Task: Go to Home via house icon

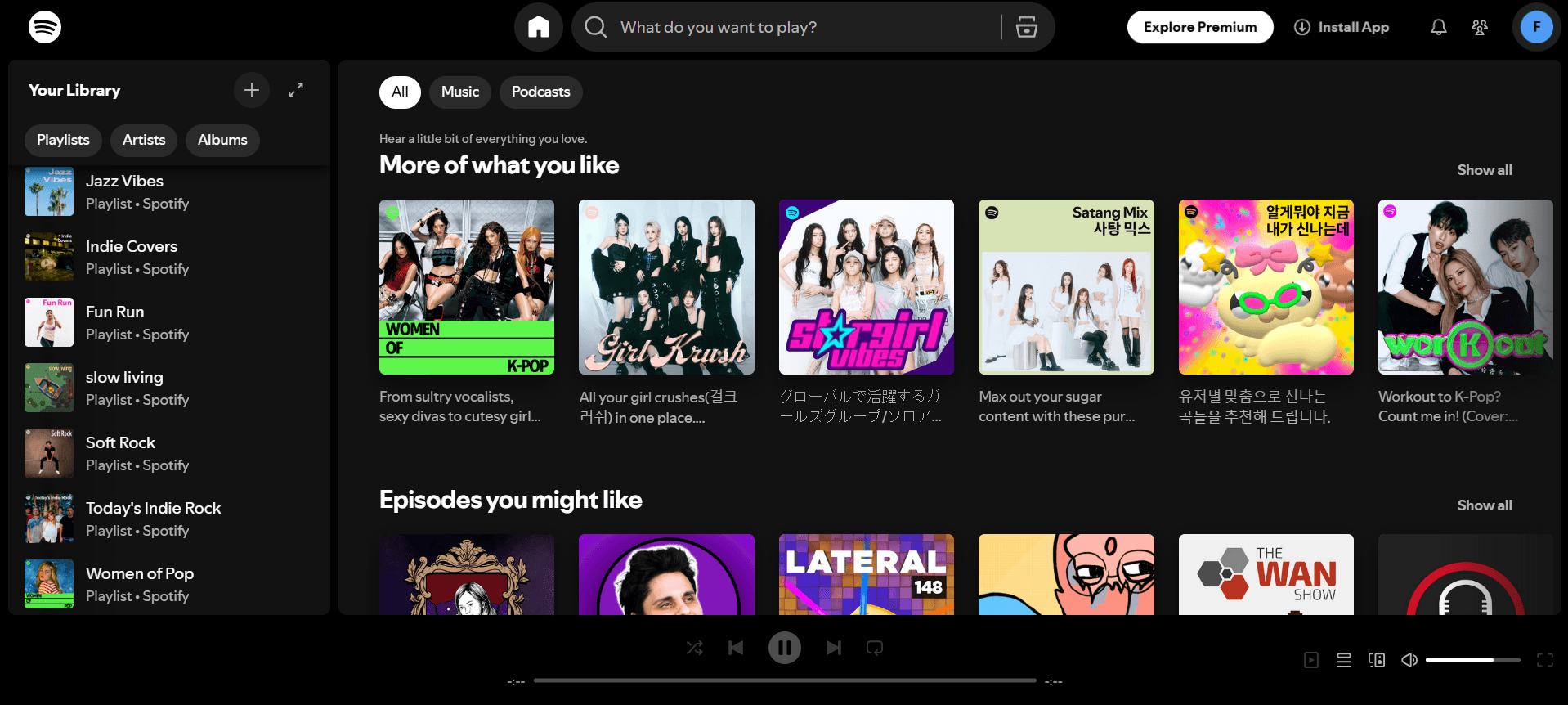Action: click(538, 27)
